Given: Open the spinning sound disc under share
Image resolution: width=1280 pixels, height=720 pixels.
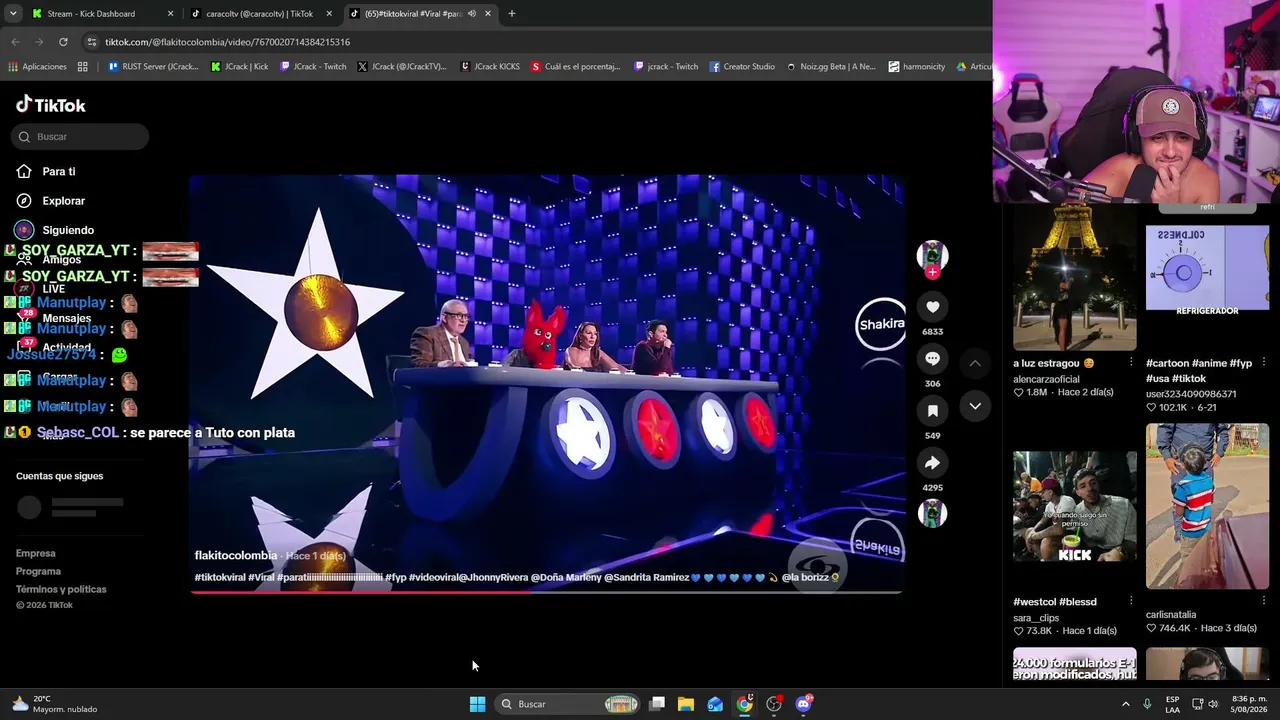Looking at the screenshot, I should click(932, 513).
